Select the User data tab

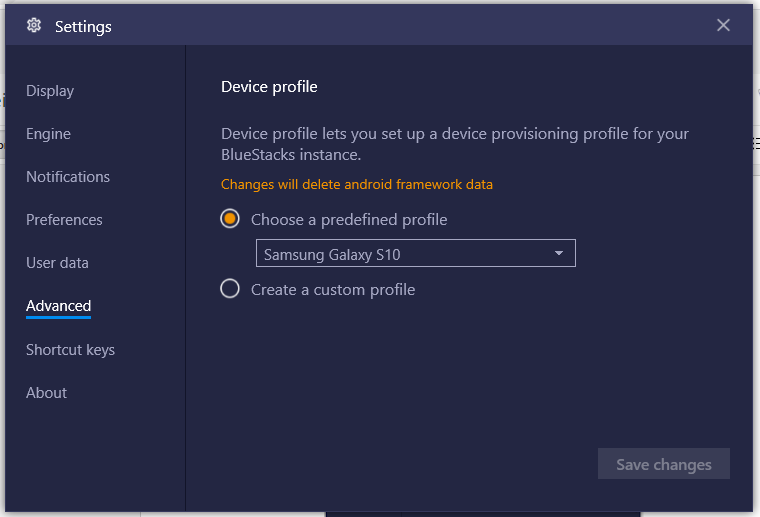pos(57,263)
